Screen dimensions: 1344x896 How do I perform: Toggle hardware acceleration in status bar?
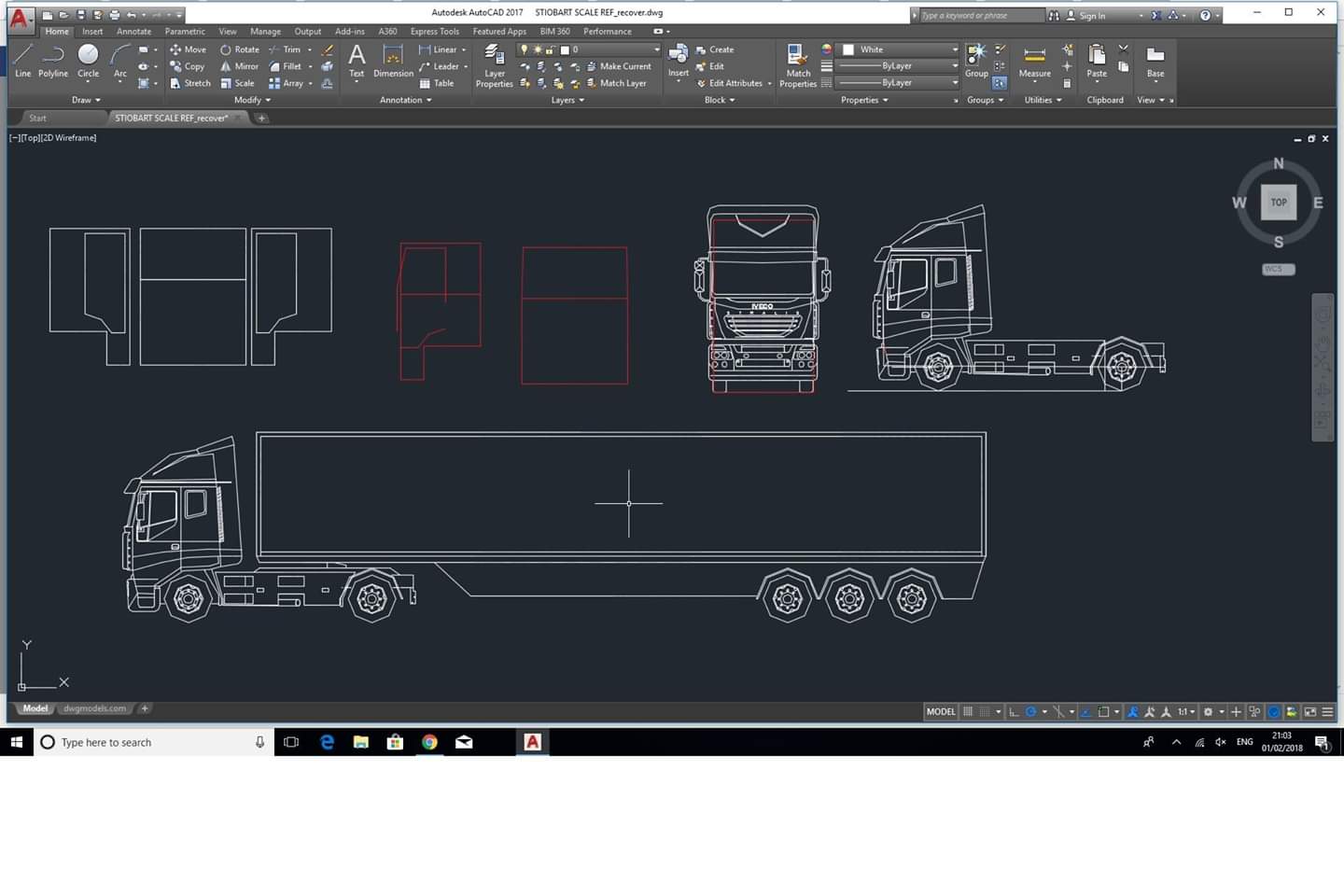pyautogui.click(x=1274, y=711)
